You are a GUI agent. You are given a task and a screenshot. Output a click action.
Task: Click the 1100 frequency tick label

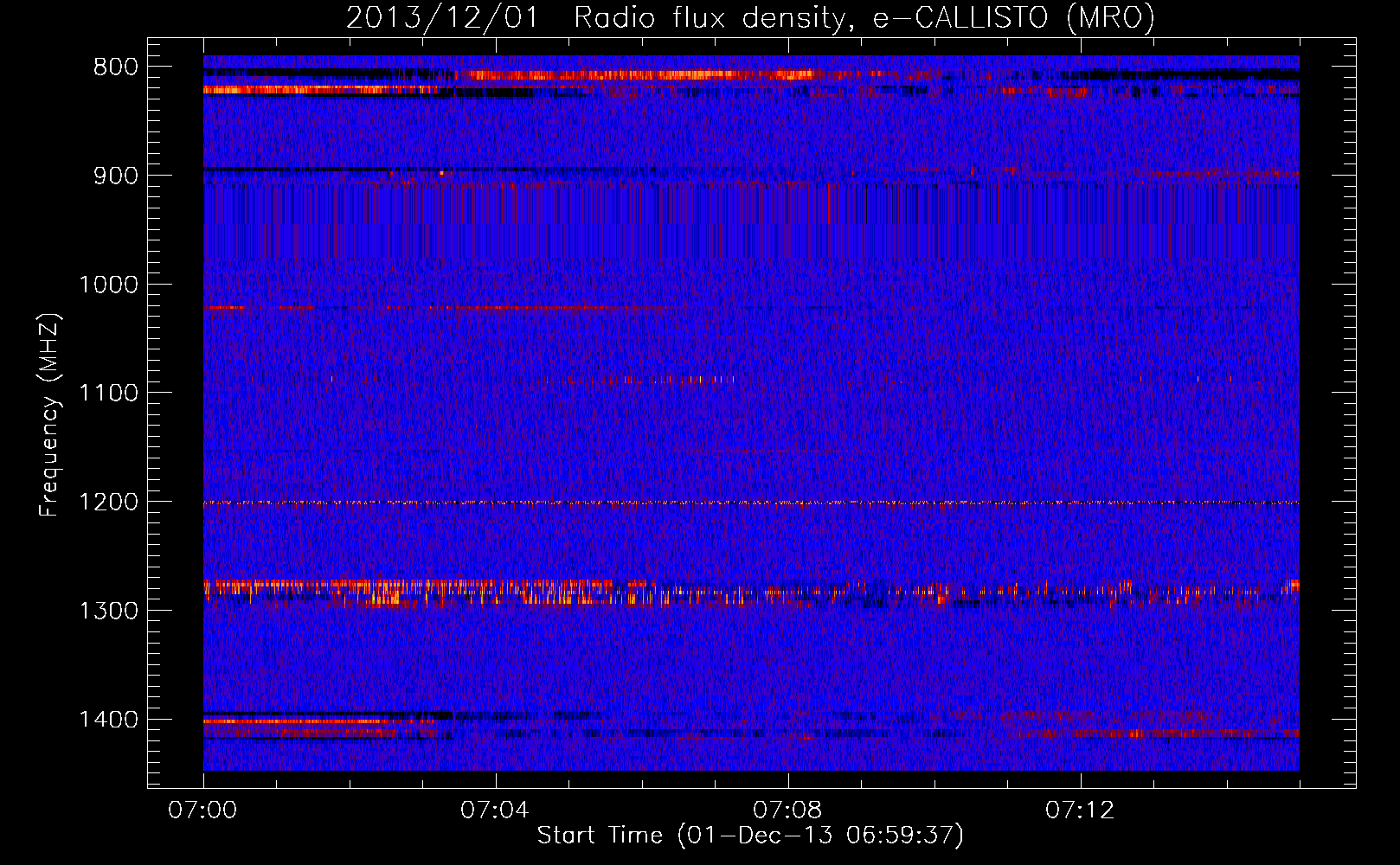108,394
